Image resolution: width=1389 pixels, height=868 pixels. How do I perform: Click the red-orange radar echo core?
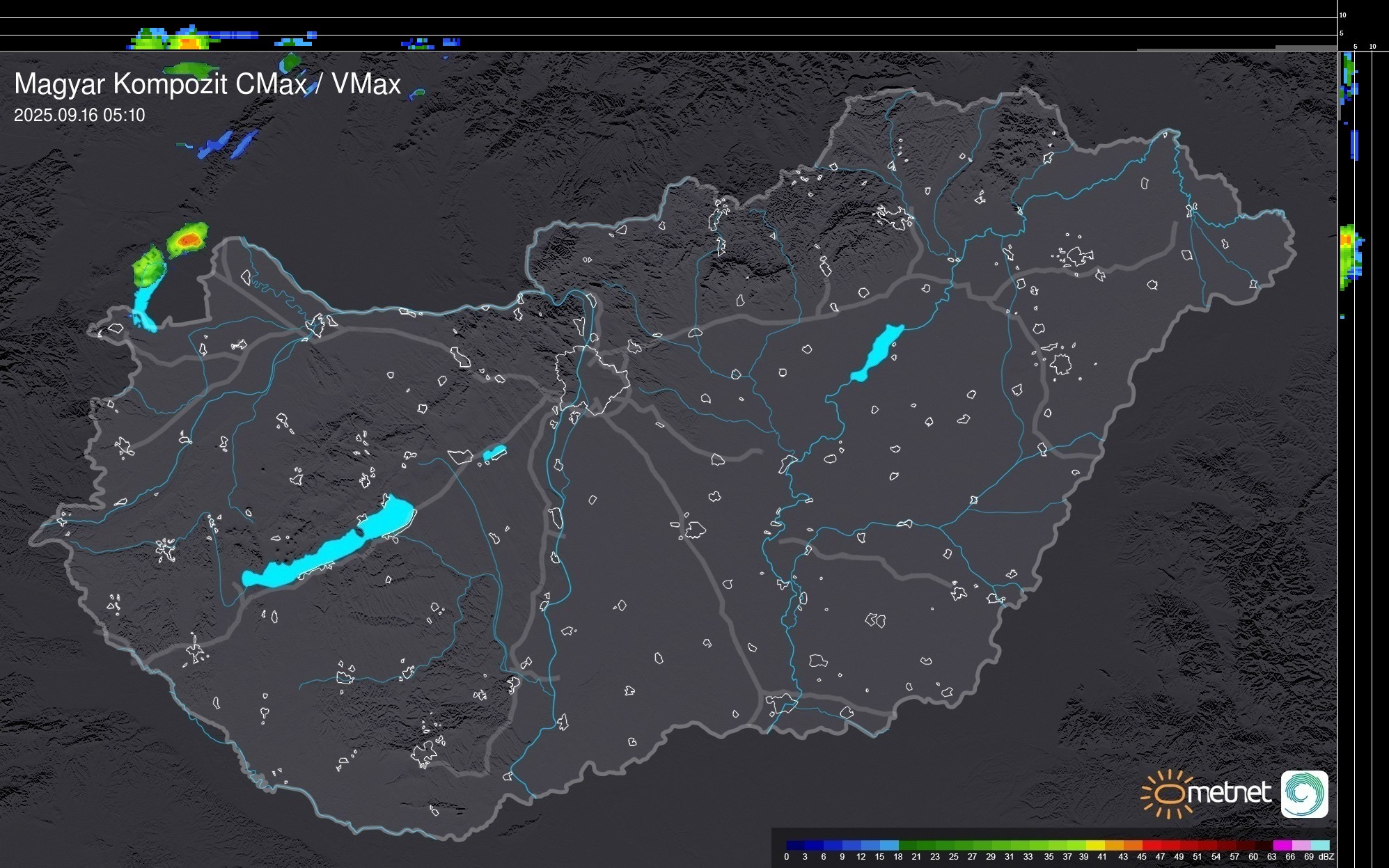pos(188,240)
